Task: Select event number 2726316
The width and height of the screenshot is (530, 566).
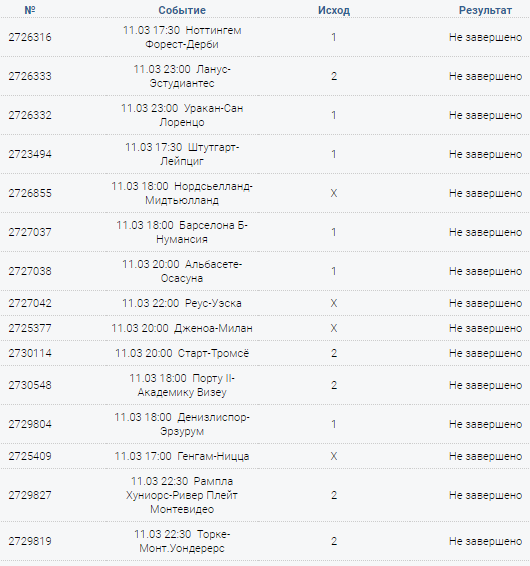Action: coord(30,37)
